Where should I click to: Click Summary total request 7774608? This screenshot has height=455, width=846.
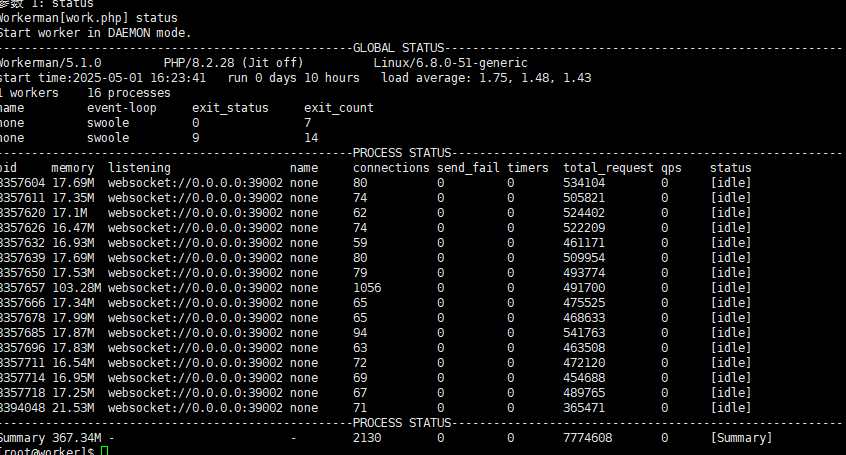[588, 438]
